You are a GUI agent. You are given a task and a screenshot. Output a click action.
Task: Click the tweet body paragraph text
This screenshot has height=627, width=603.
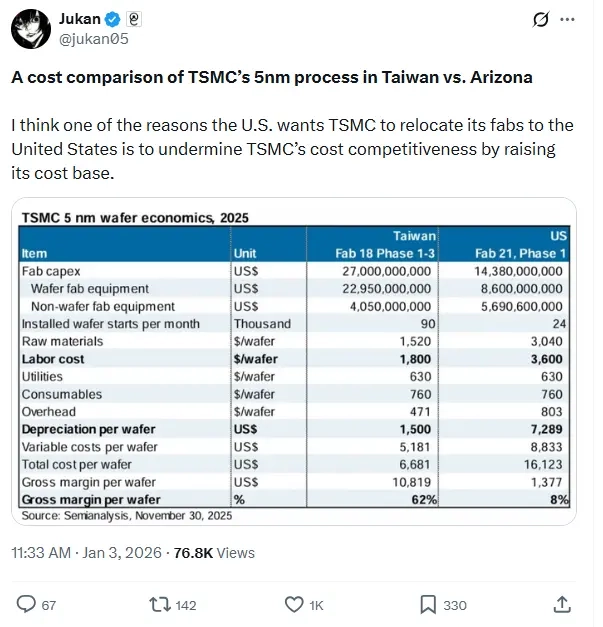(x=290, y=149)
